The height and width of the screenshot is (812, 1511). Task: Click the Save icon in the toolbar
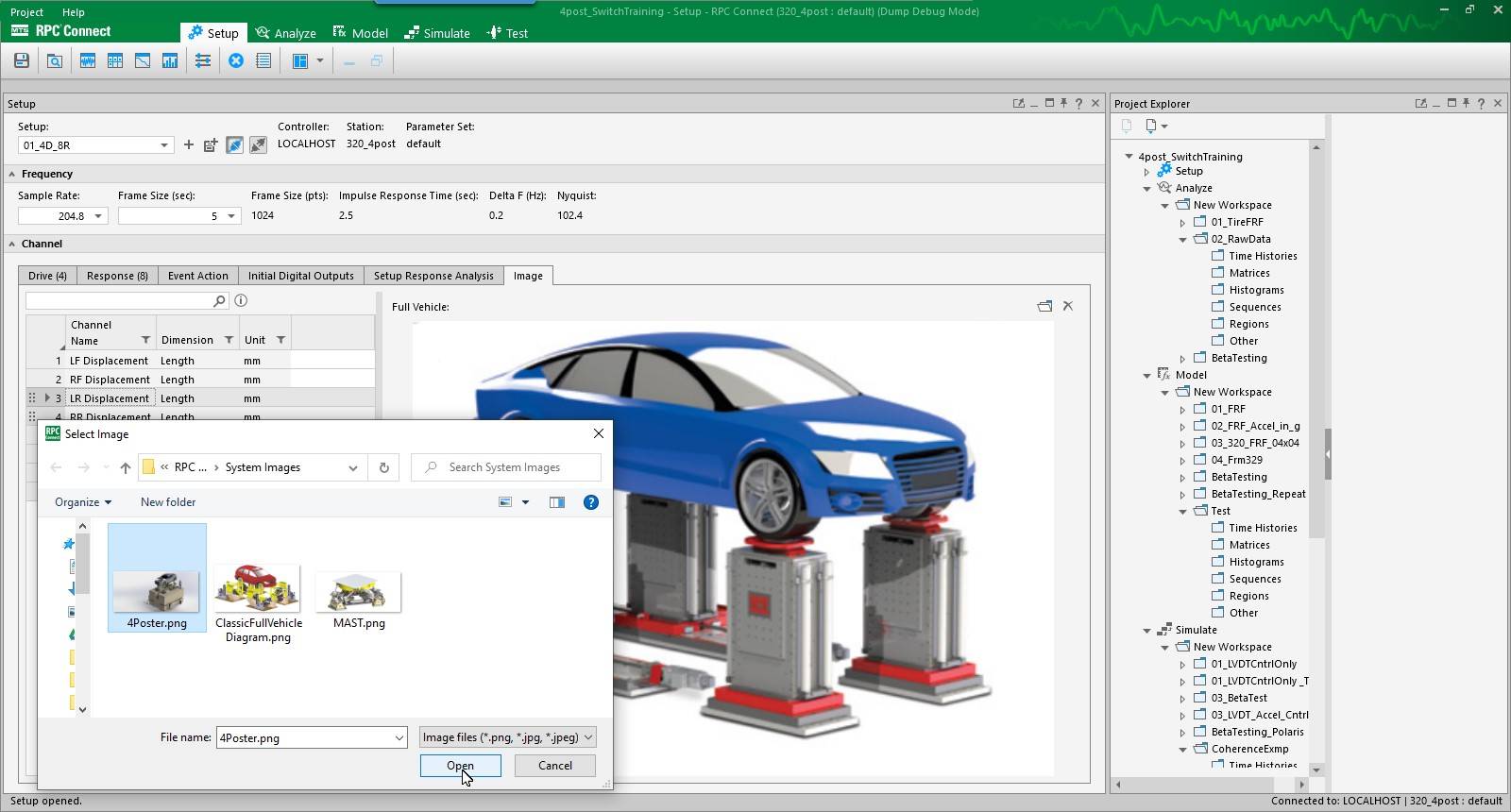point(21,61)
